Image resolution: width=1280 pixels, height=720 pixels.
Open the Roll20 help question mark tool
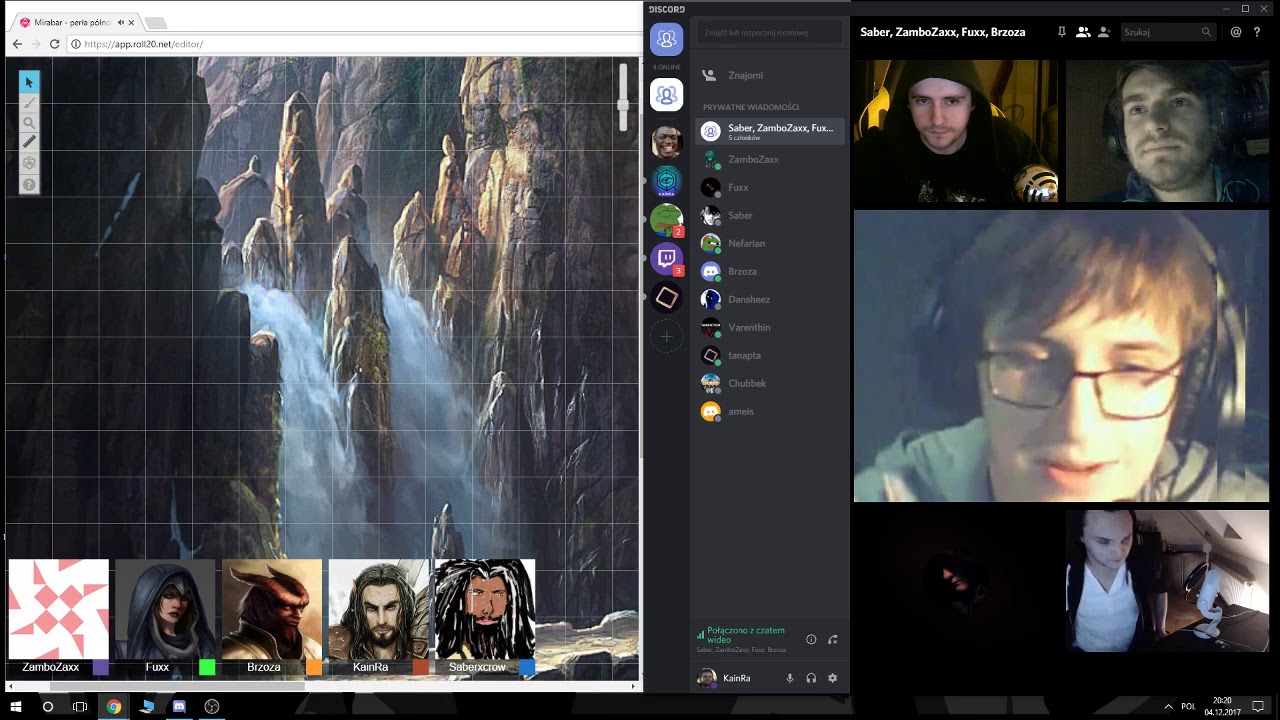point(29,184)
